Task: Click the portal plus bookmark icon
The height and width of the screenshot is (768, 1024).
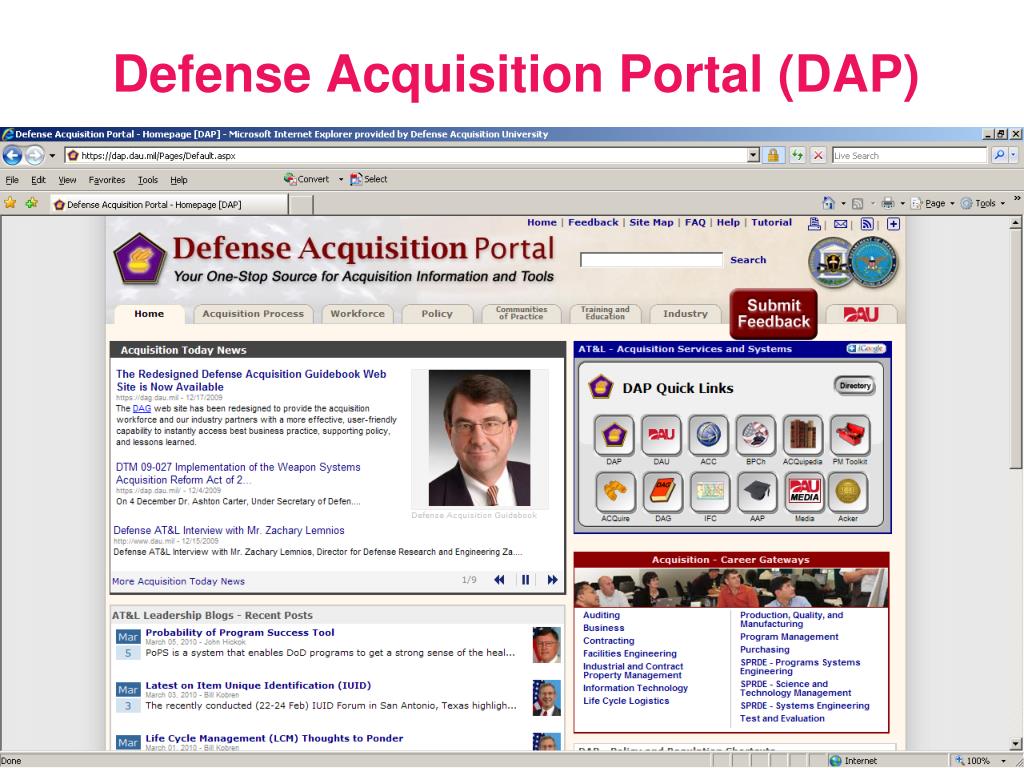Action: (x=893, y=223)
